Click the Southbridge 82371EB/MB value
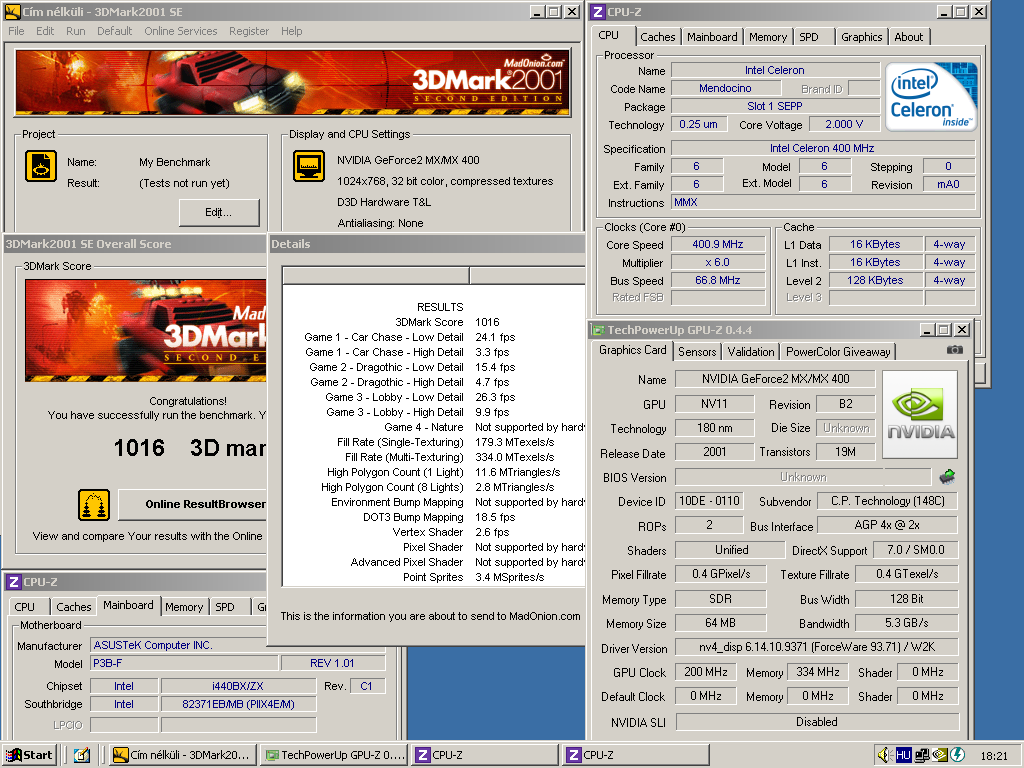1024x768 pixels. pyautogui.click(x=238, y=705)
